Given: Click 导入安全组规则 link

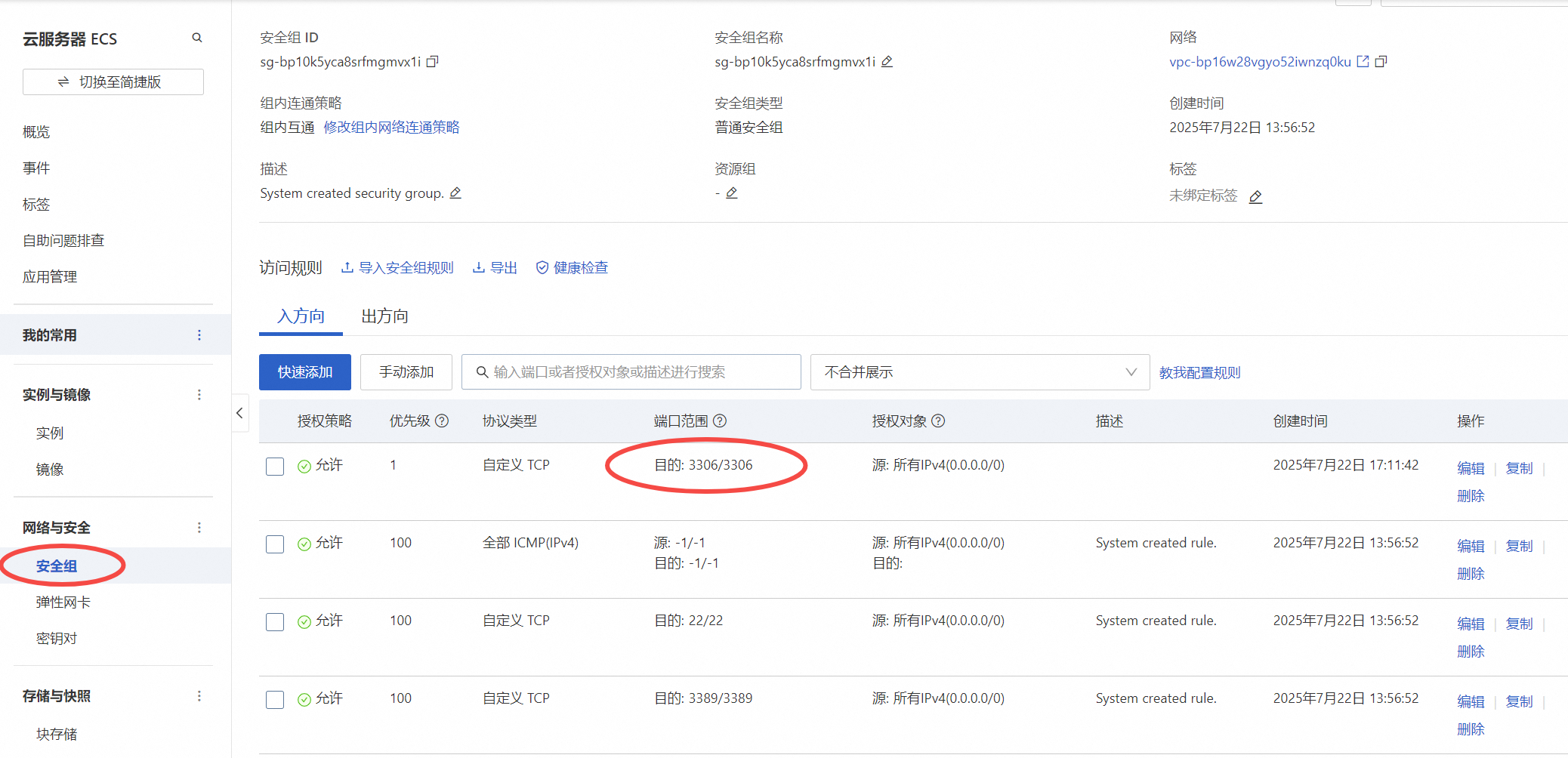Looking at the screenshot, I should pos(397,268).
